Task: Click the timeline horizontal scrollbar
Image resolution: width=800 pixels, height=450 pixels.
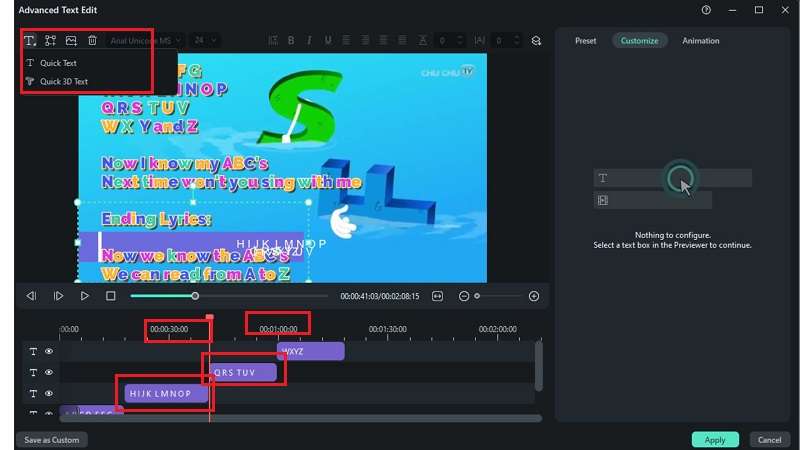Action: [301, 418]
